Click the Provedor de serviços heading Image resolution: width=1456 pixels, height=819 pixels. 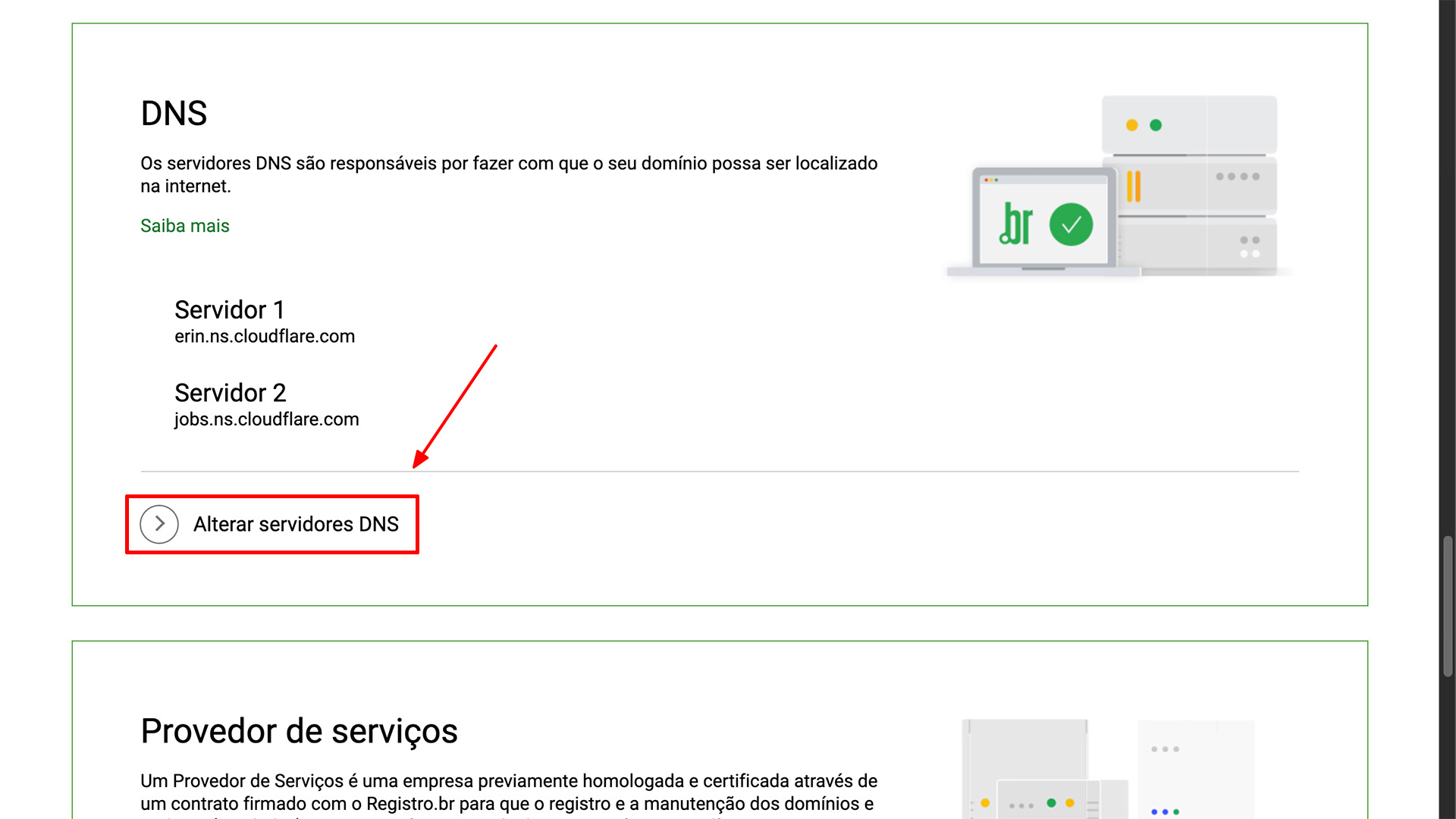coord(299,731)
